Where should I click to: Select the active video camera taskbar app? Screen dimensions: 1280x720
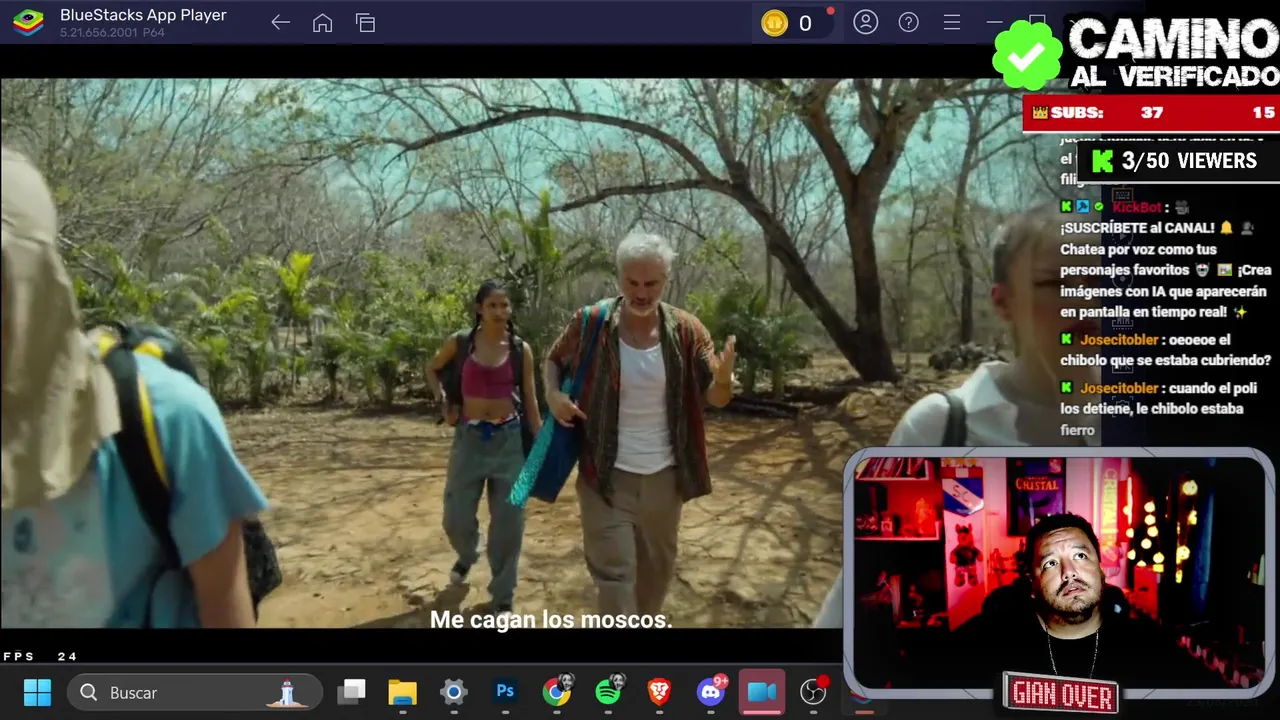click(x=762, y=692)
